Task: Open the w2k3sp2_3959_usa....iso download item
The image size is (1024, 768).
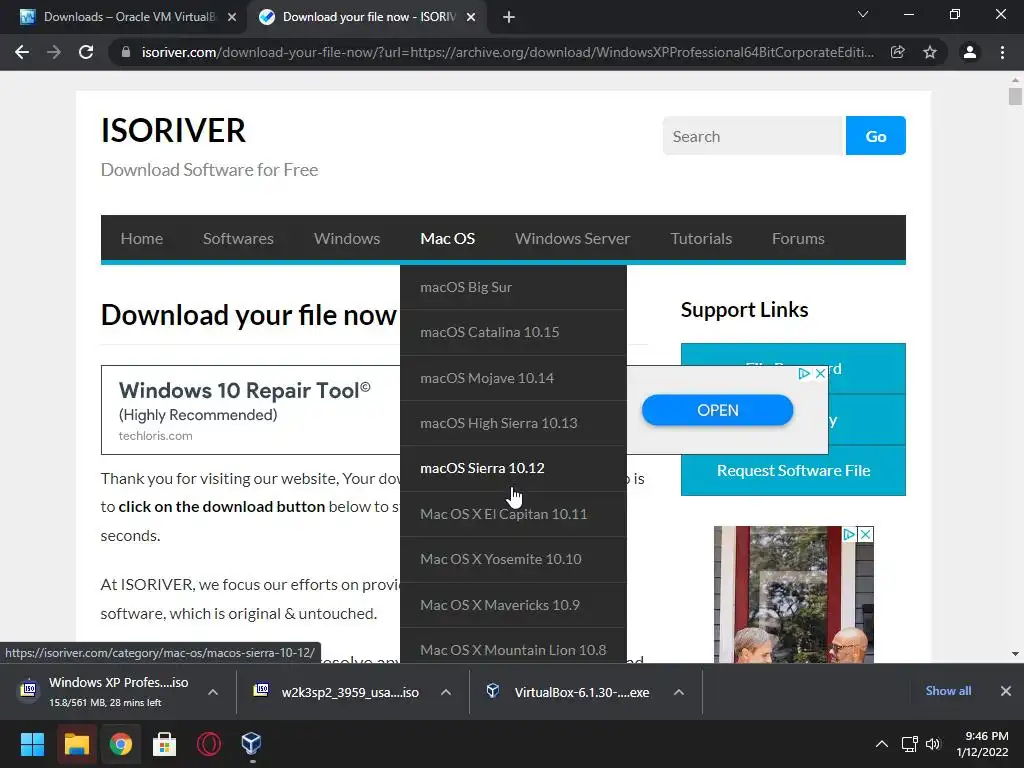Action: click(338, 692)
